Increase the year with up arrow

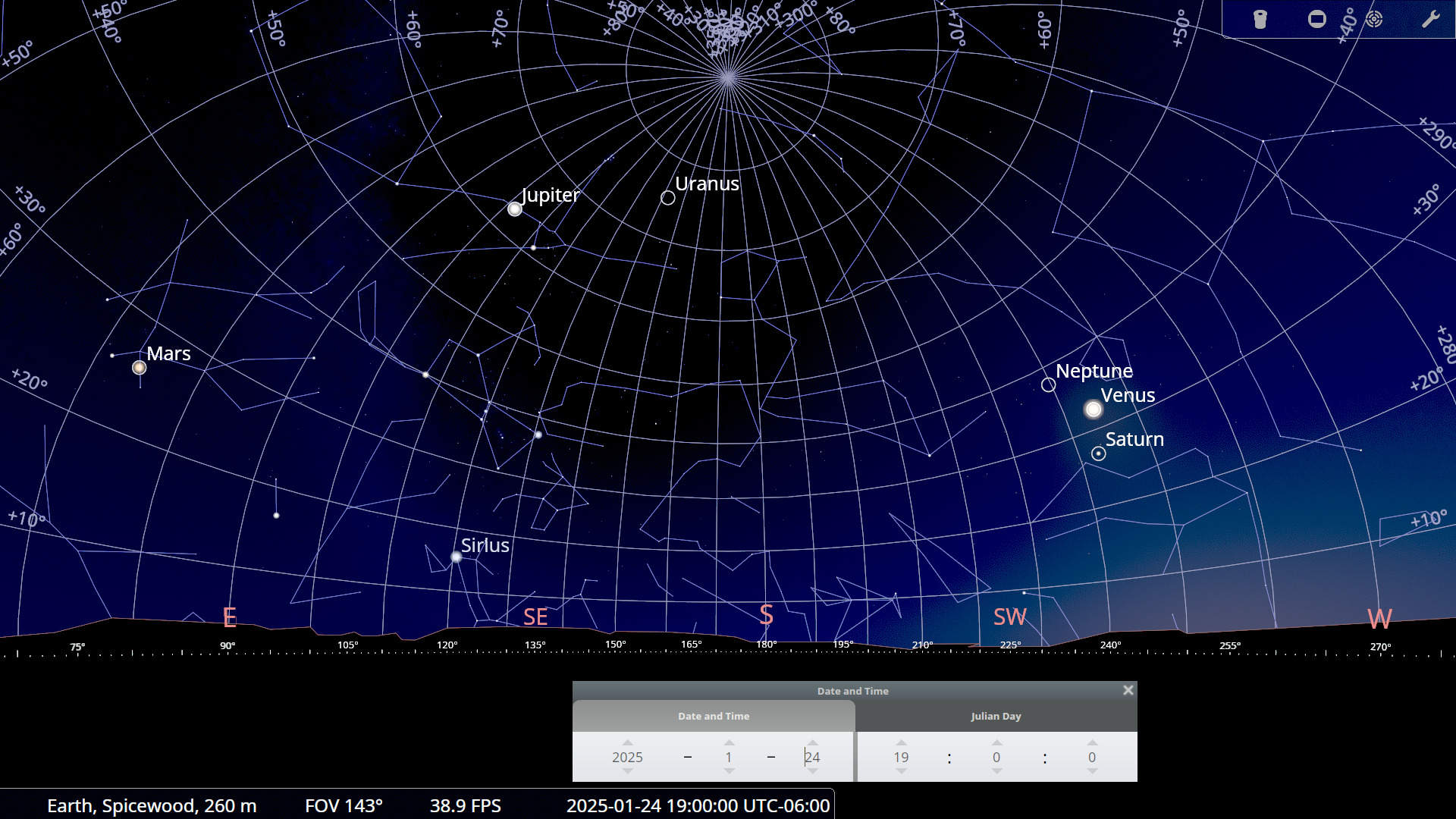[627, 743]
